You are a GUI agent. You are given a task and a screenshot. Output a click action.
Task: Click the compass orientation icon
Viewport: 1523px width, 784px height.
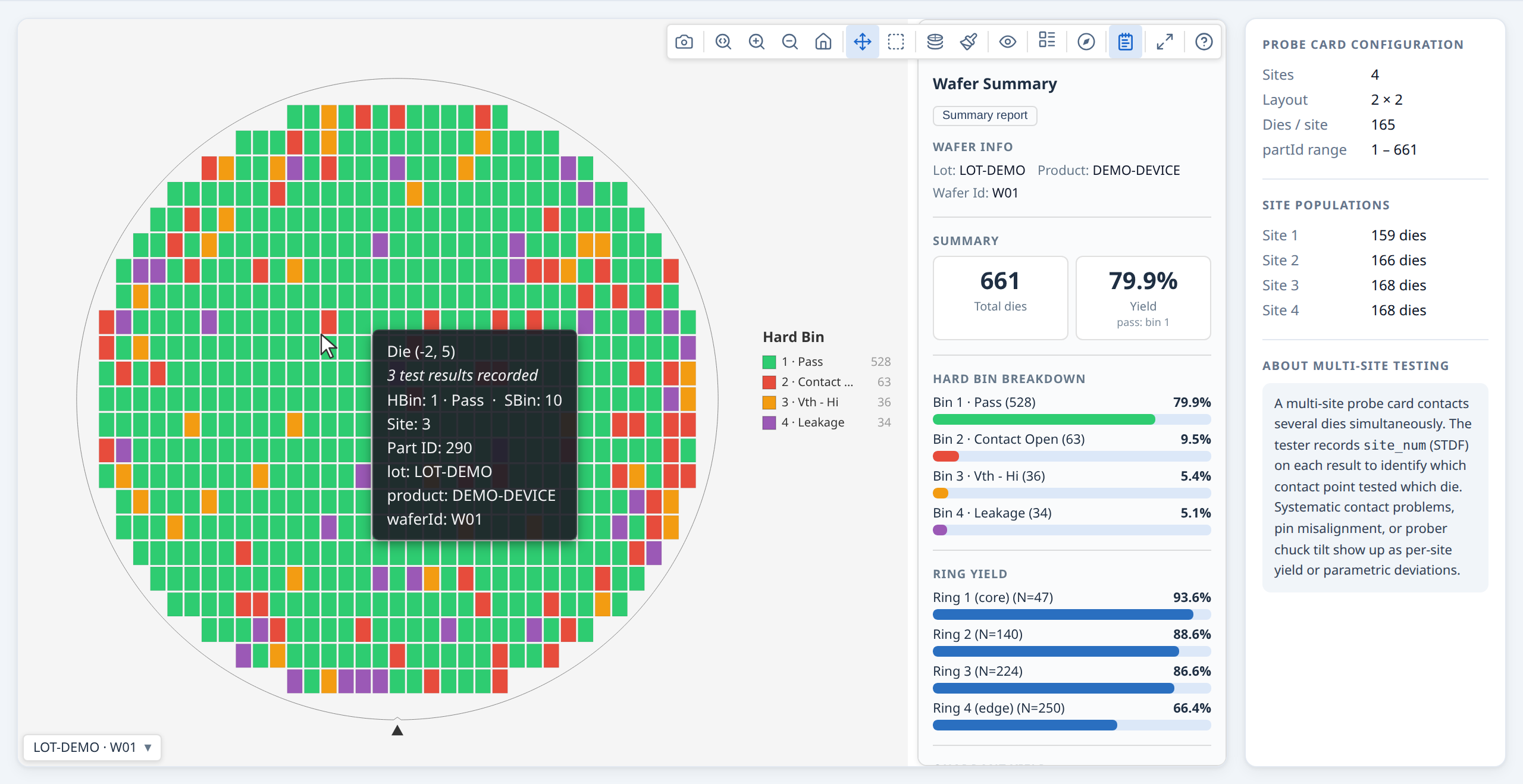point(1086,42)
